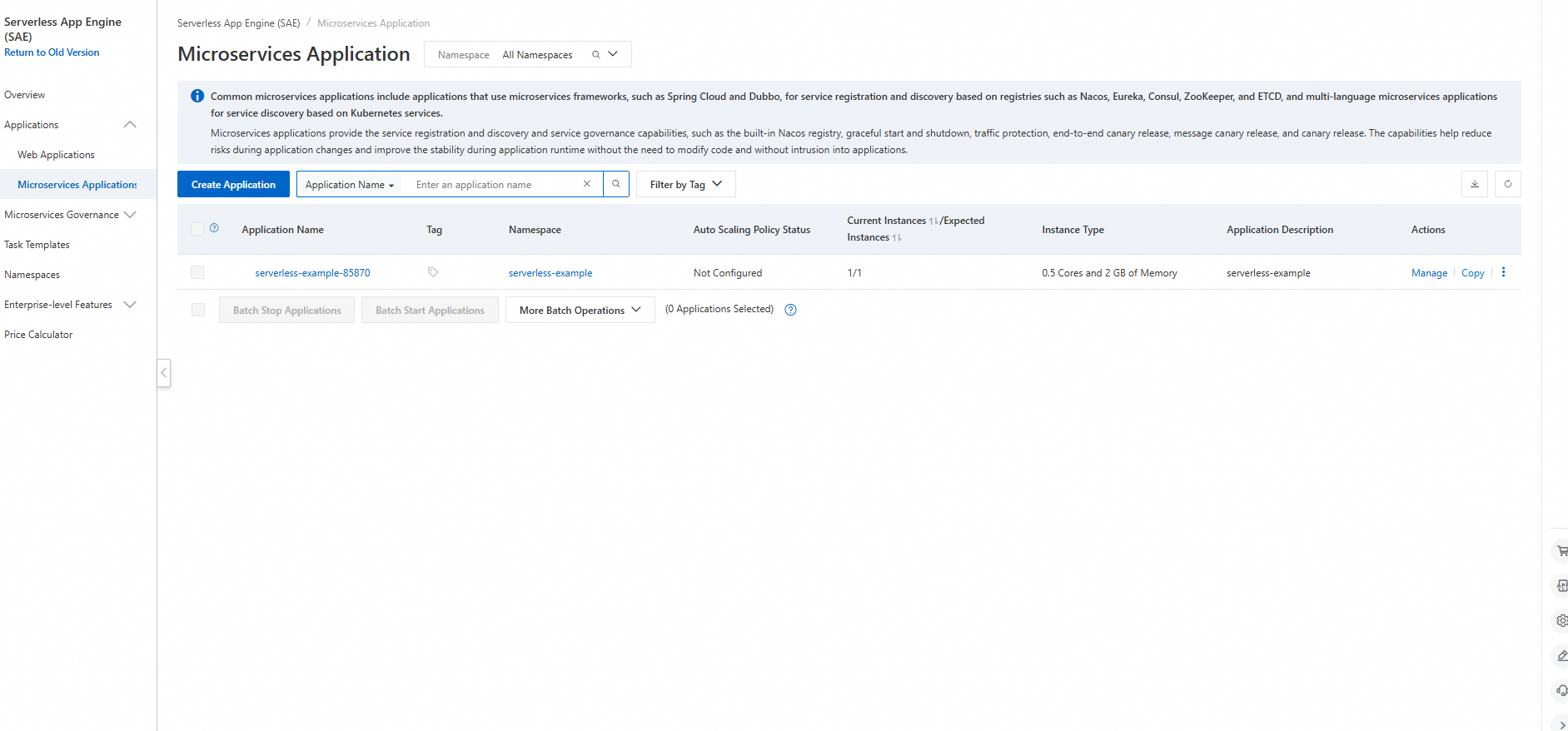Open the help tooltip beside Application Name header
The width and height of the screenshot is (1568, 731).
(215, 228)
